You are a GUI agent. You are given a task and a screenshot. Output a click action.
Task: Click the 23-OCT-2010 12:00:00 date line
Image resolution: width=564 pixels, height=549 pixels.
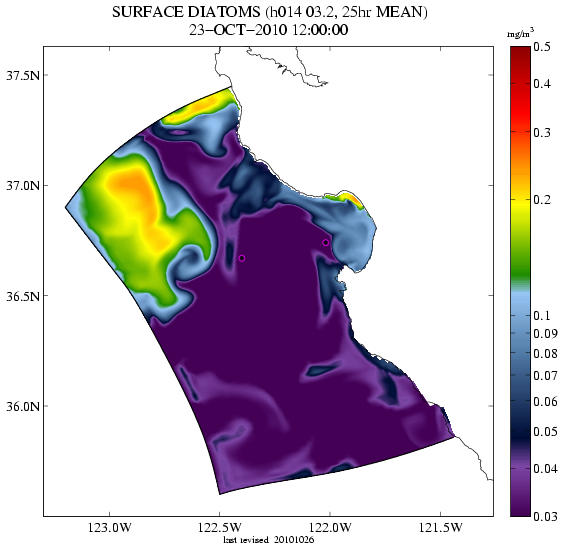point(269,30)
